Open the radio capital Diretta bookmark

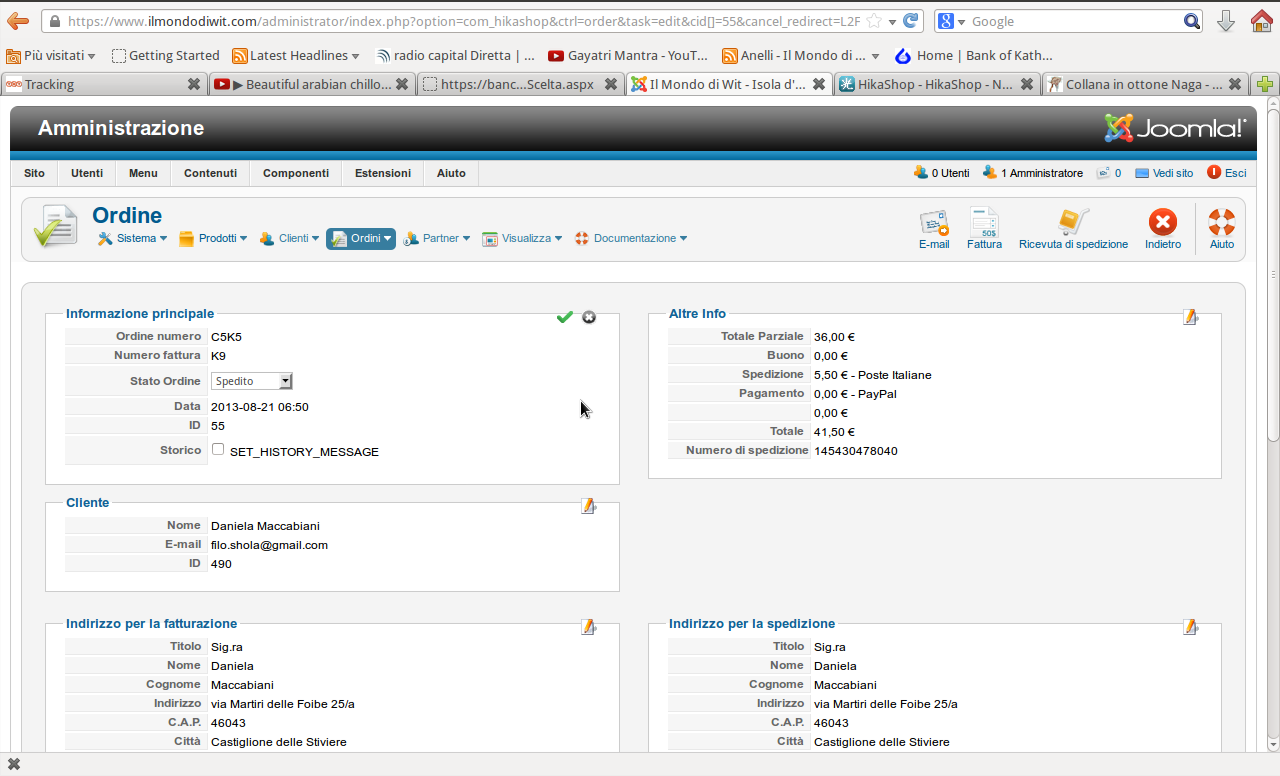[455, 56]
